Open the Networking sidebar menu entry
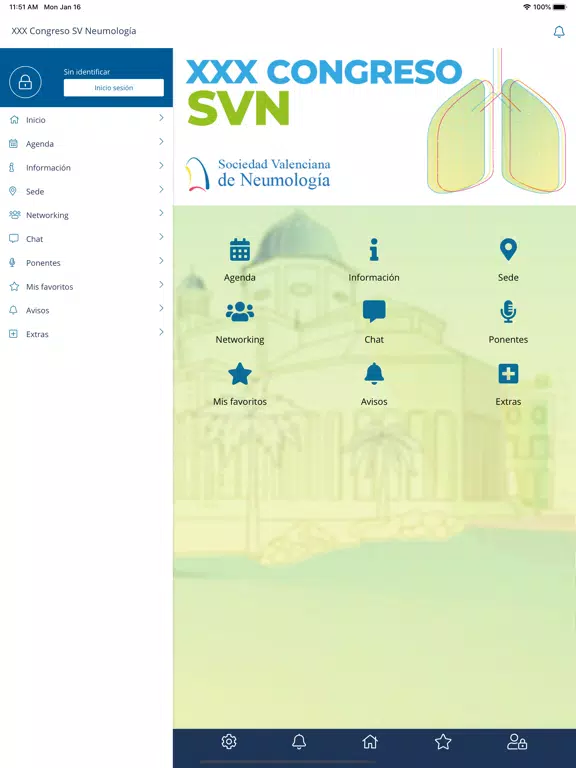The height and width of the screenshot is (768, 576). pyautogui.click(x=86, y=215)
